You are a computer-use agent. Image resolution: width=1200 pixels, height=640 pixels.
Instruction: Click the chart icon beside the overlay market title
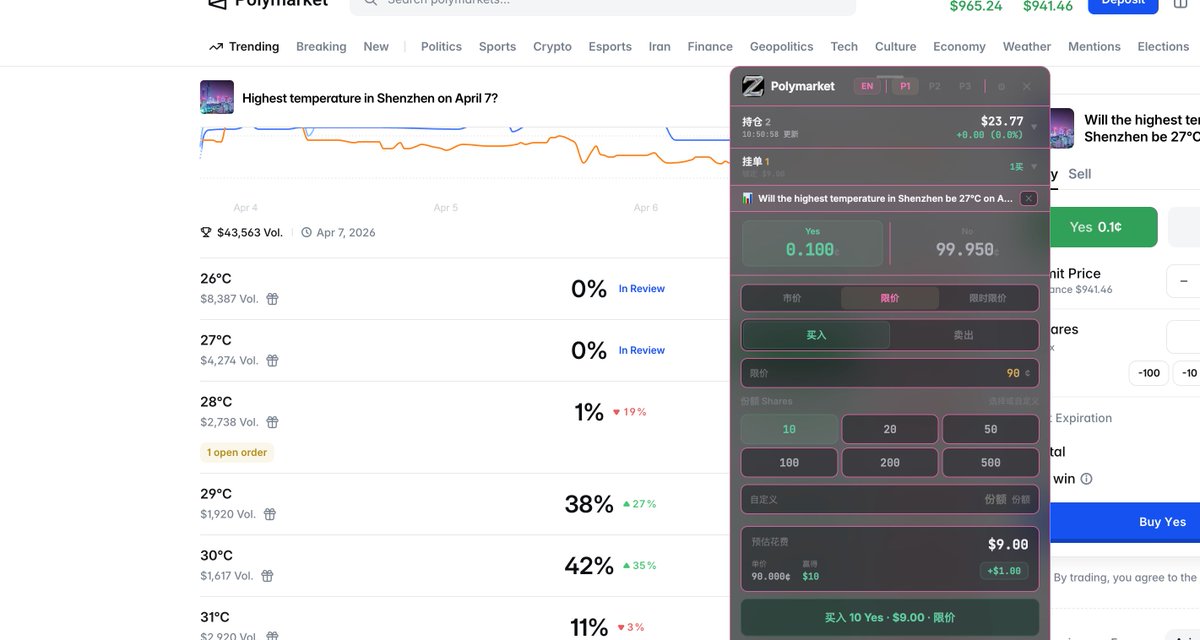pyautogui.click(x=747, y=198)
